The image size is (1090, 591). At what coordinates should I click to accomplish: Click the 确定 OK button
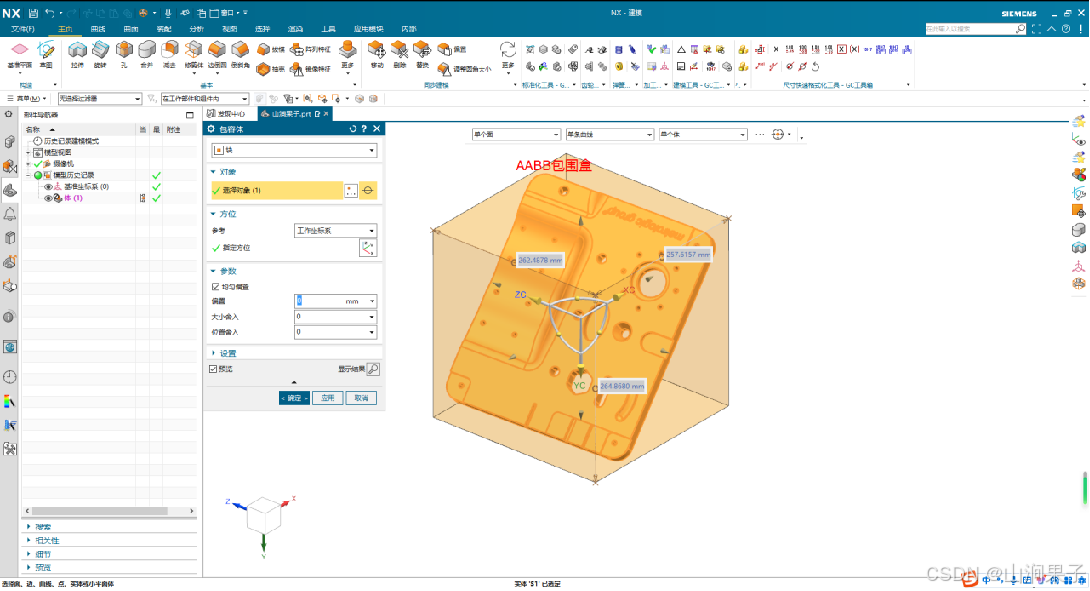294,398
